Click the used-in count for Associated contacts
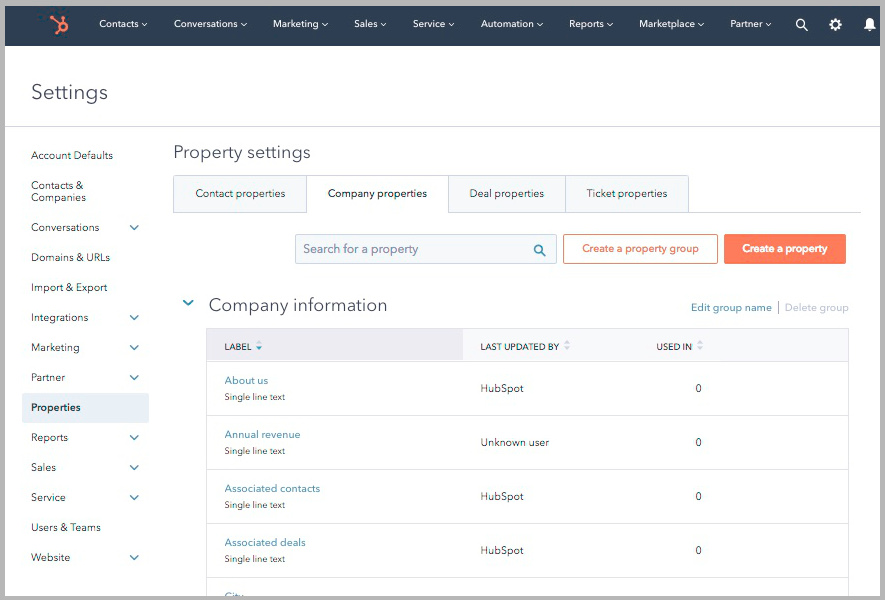 698,496
